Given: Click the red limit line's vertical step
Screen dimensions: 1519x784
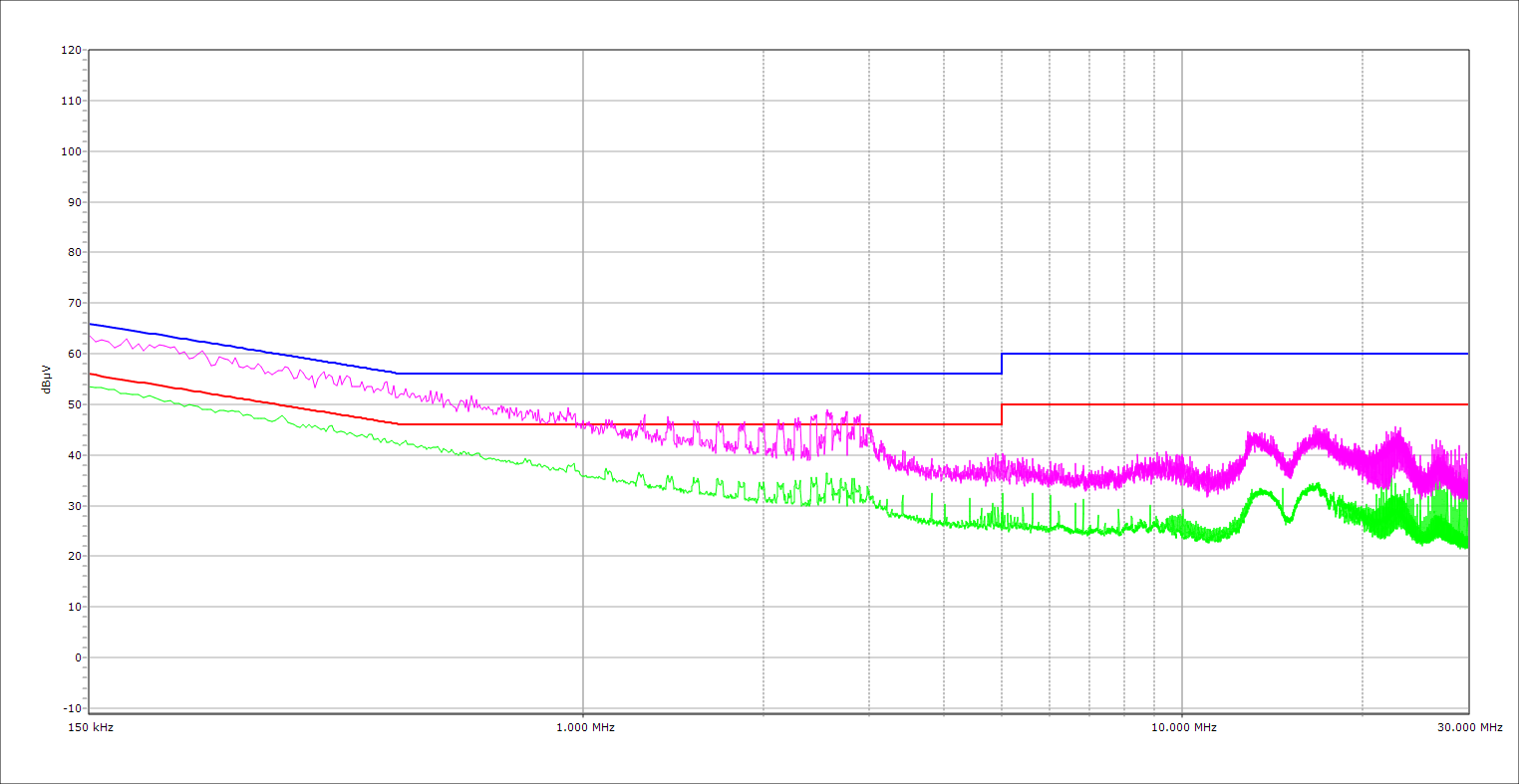Looking at the screenshot, I should coord(1002,414).
